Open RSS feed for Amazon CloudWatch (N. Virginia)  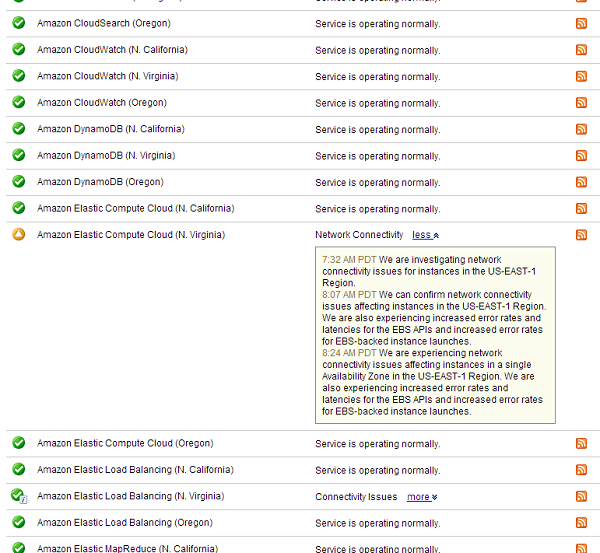[x=581, y=76]
